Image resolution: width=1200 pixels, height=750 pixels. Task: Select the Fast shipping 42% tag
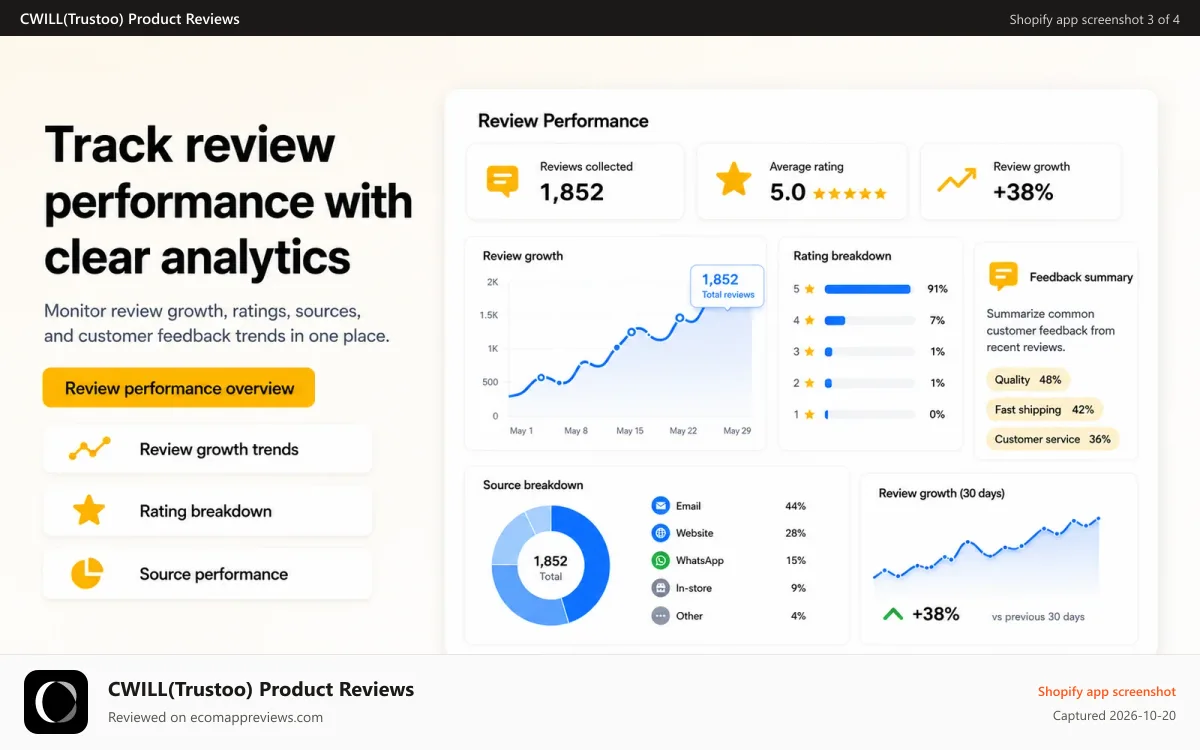pyautogui.click(x=1044, y=409)
